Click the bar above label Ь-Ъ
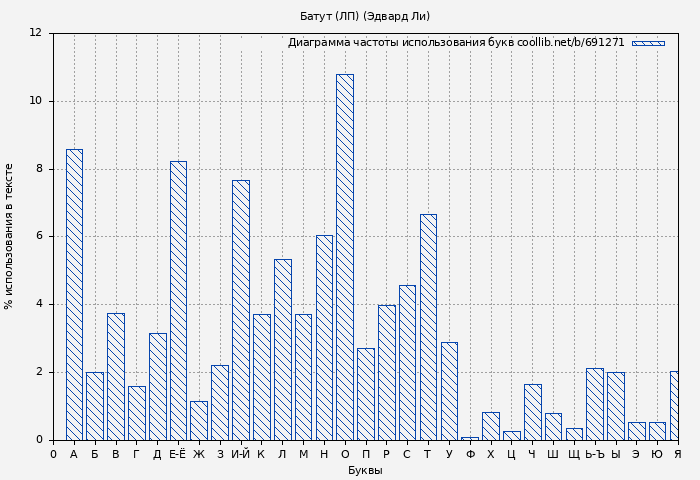The image size is (700, 480). point(594,404)
